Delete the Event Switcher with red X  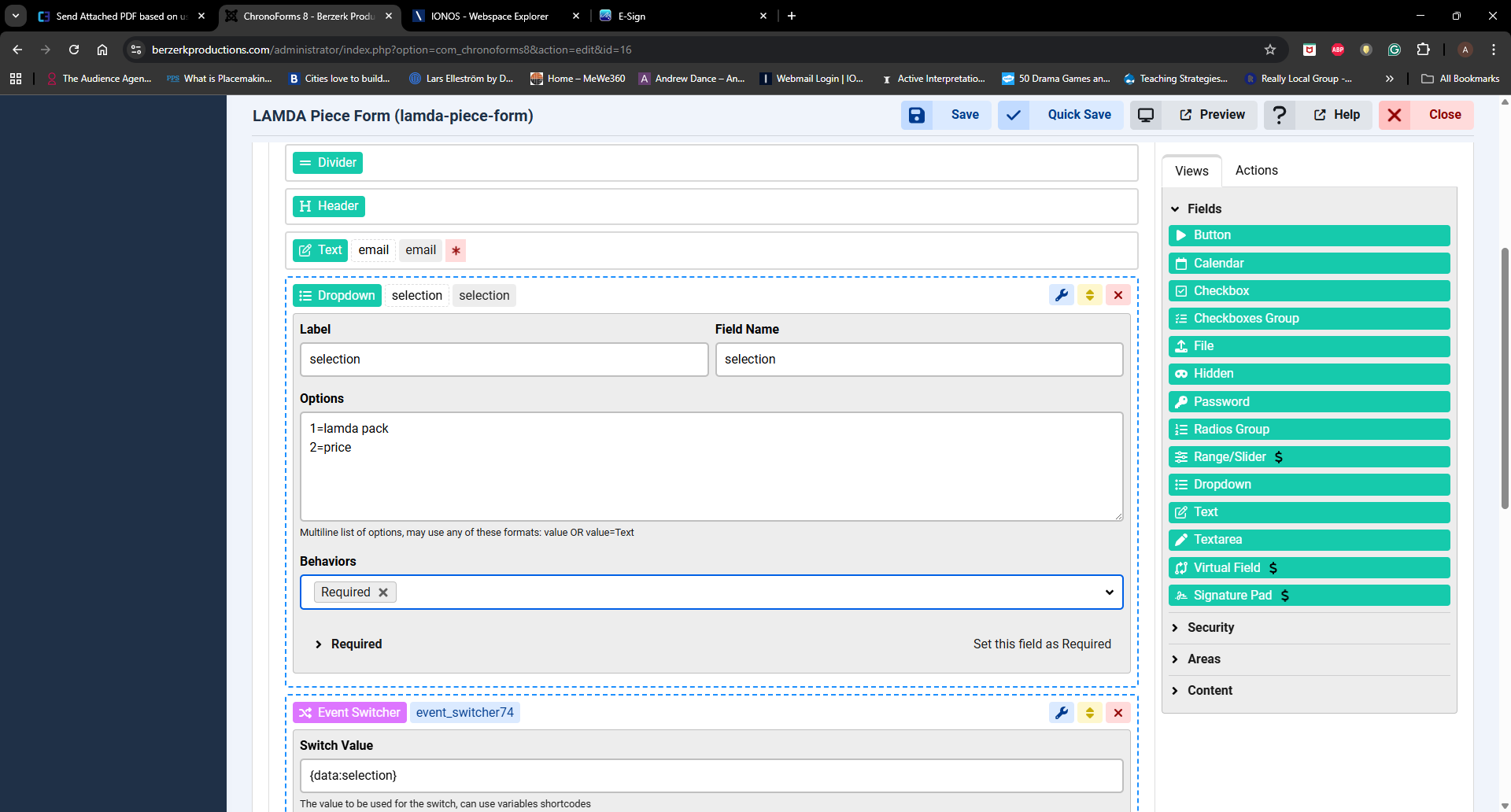pyautogui.click(x=1118, y=713)
